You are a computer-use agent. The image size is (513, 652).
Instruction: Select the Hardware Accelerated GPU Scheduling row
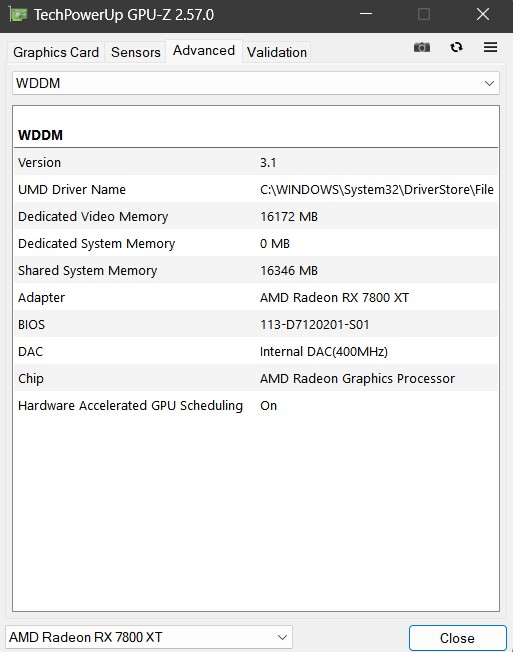coord(256,406)
